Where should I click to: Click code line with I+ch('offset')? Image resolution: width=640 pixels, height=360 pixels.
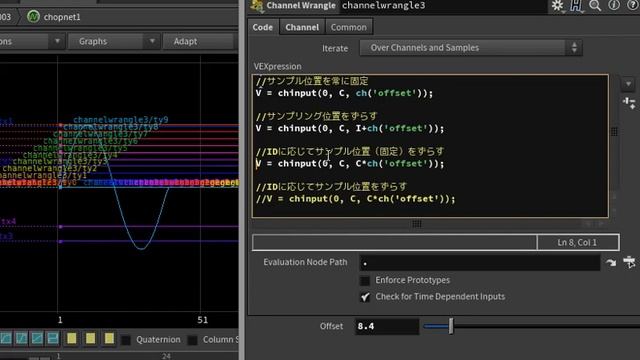(350, 129)
